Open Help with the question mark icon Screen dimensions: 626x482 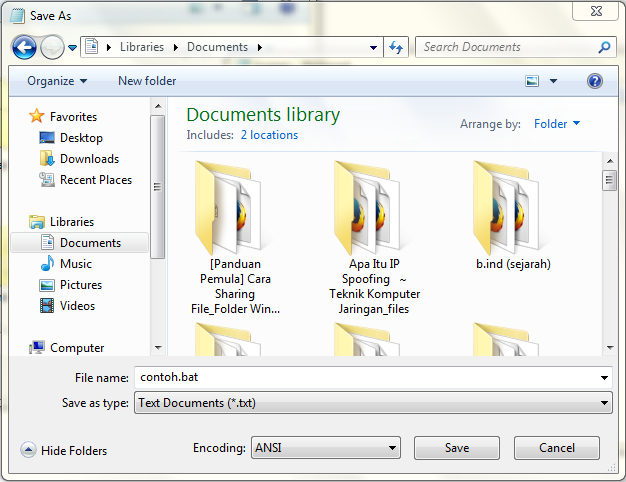[x=594, y=81]
